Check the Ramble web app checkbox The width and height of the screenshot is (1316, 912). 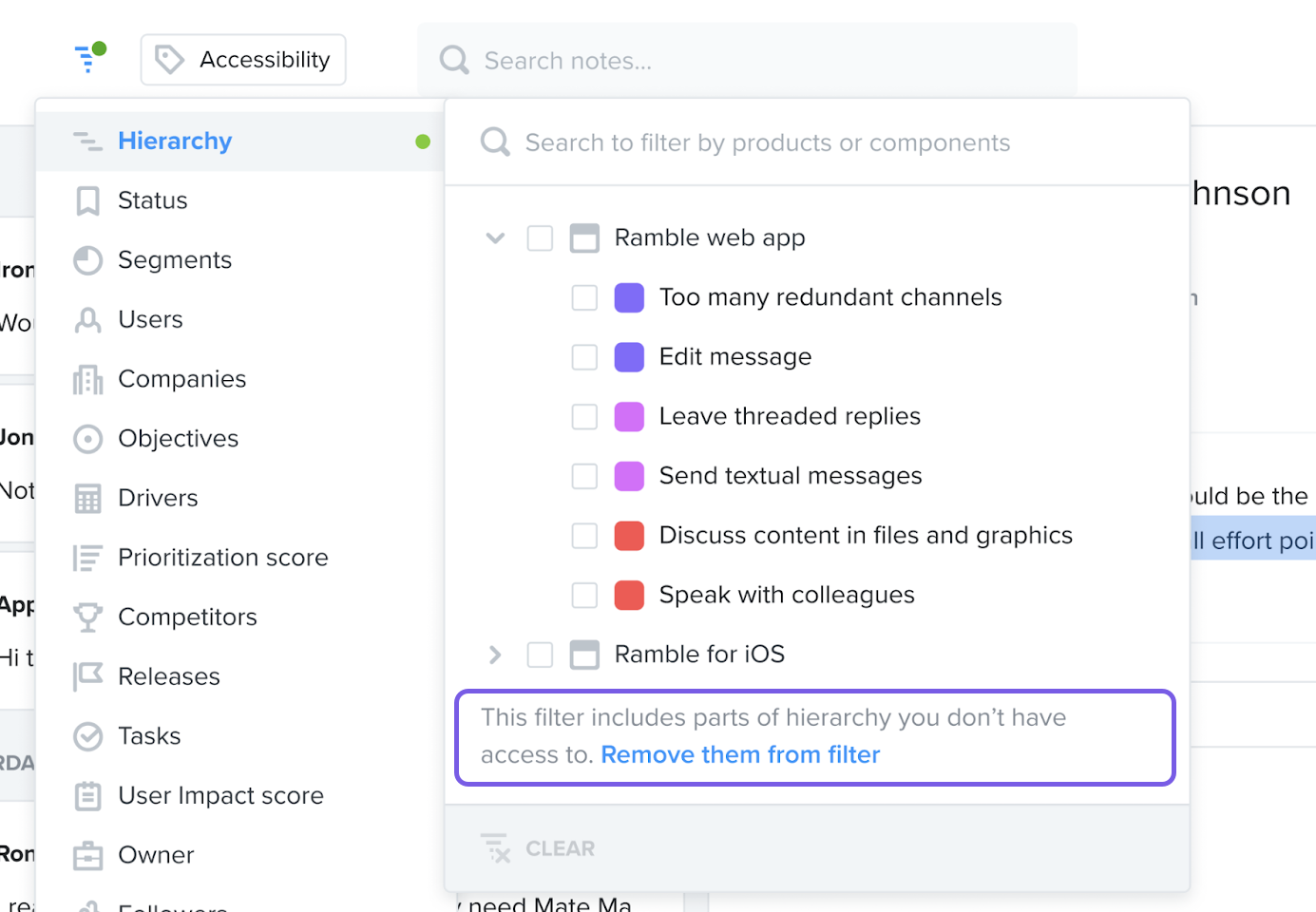540,237
